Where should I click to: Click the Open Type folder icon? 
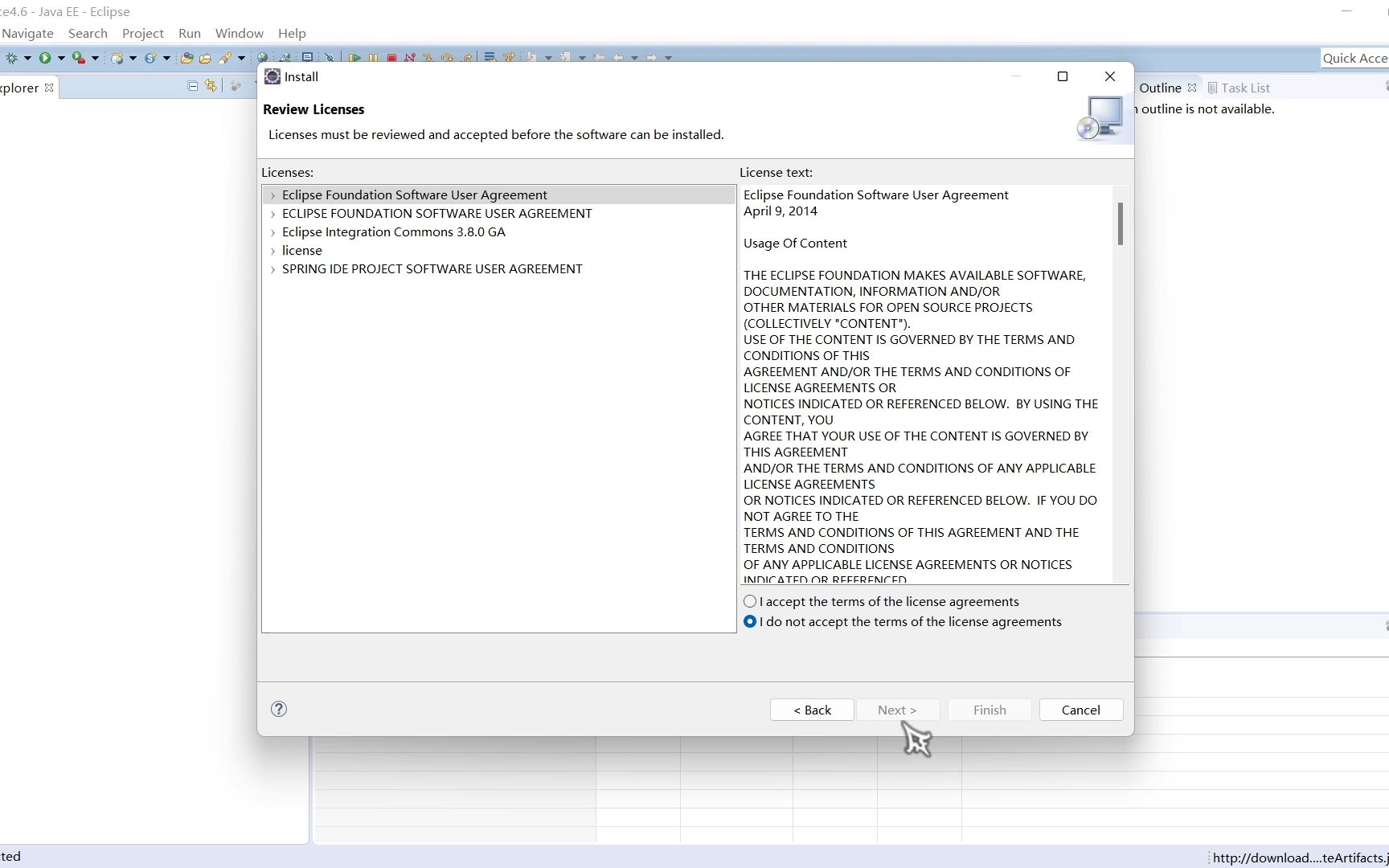coord(186,58)
